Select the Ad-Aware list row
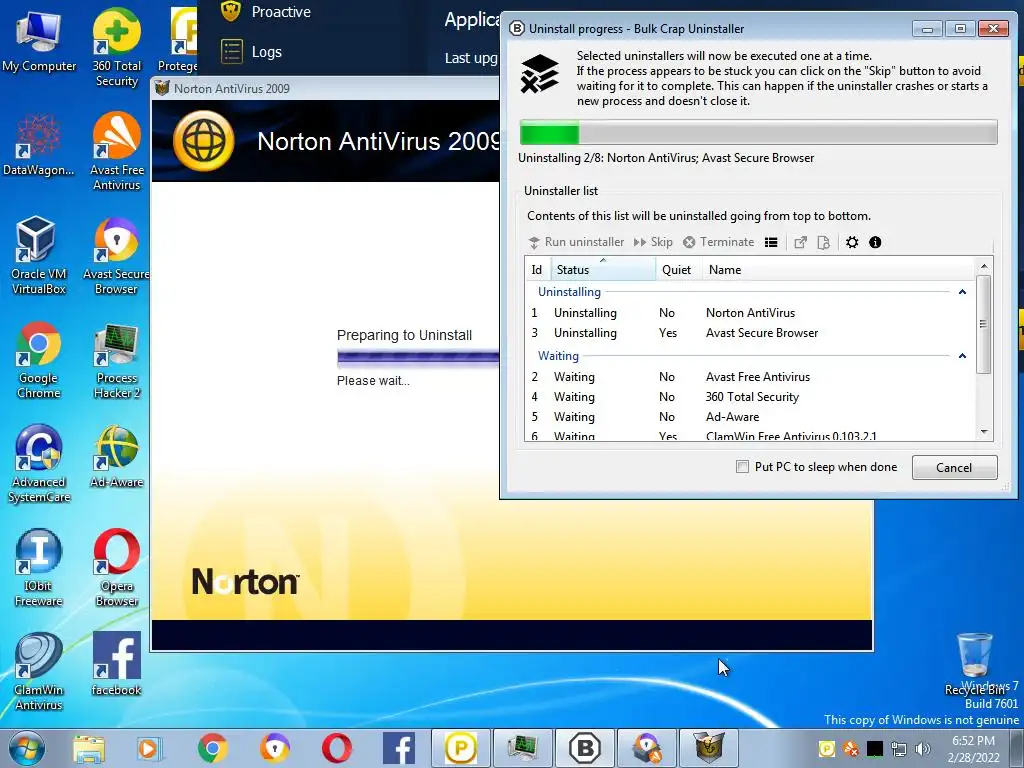1024x768 pixels. click(x=750, y=417)
